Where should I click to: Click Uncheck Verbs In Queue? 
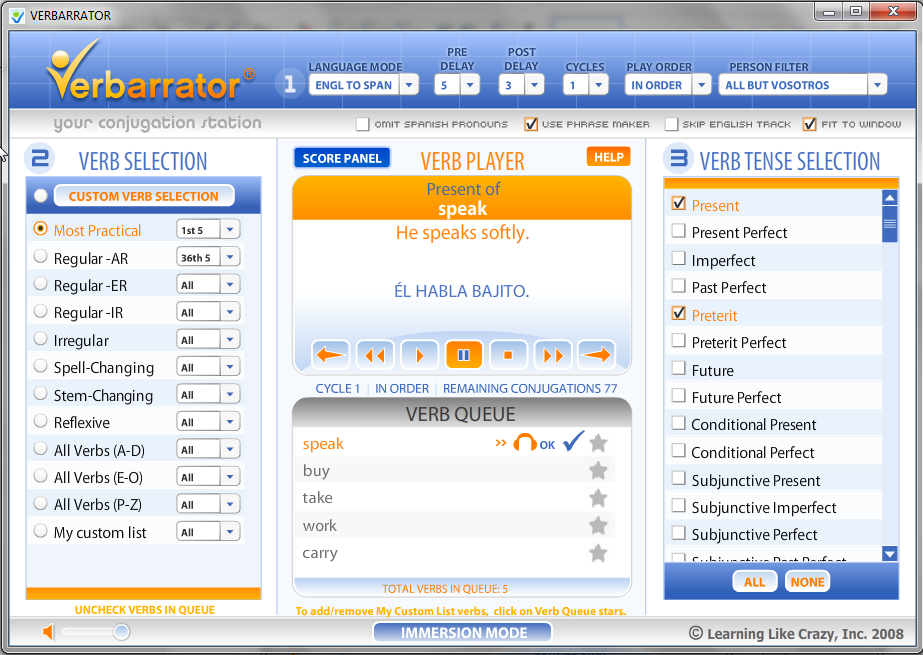[x=144, y=610]
